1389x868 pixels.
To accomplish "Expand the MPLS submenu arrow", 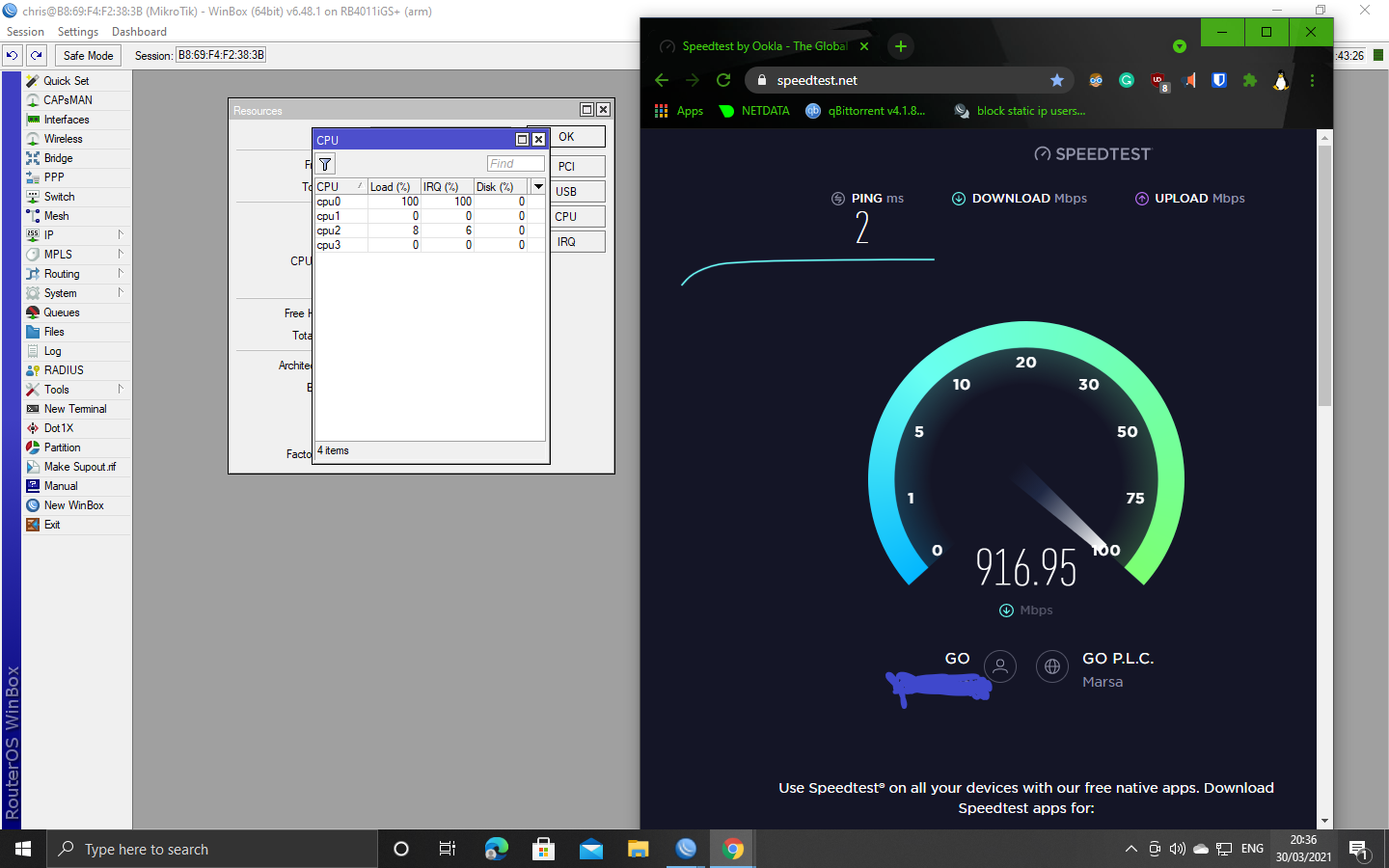I will [x=121, y=254].
